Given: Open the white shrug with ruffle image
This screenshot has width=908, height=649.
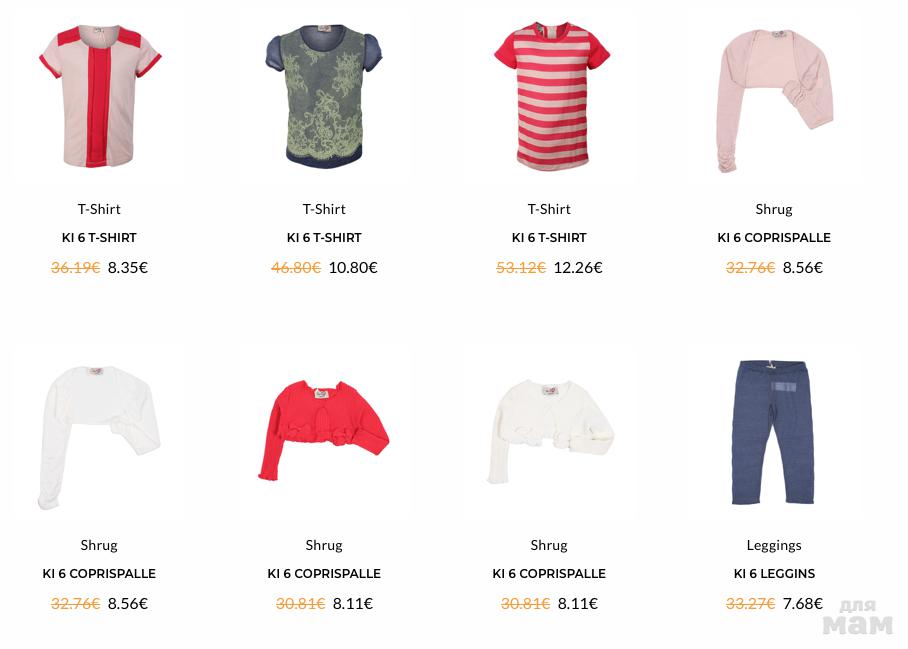Looking at the screenshot, I should (x=550, y=431).
